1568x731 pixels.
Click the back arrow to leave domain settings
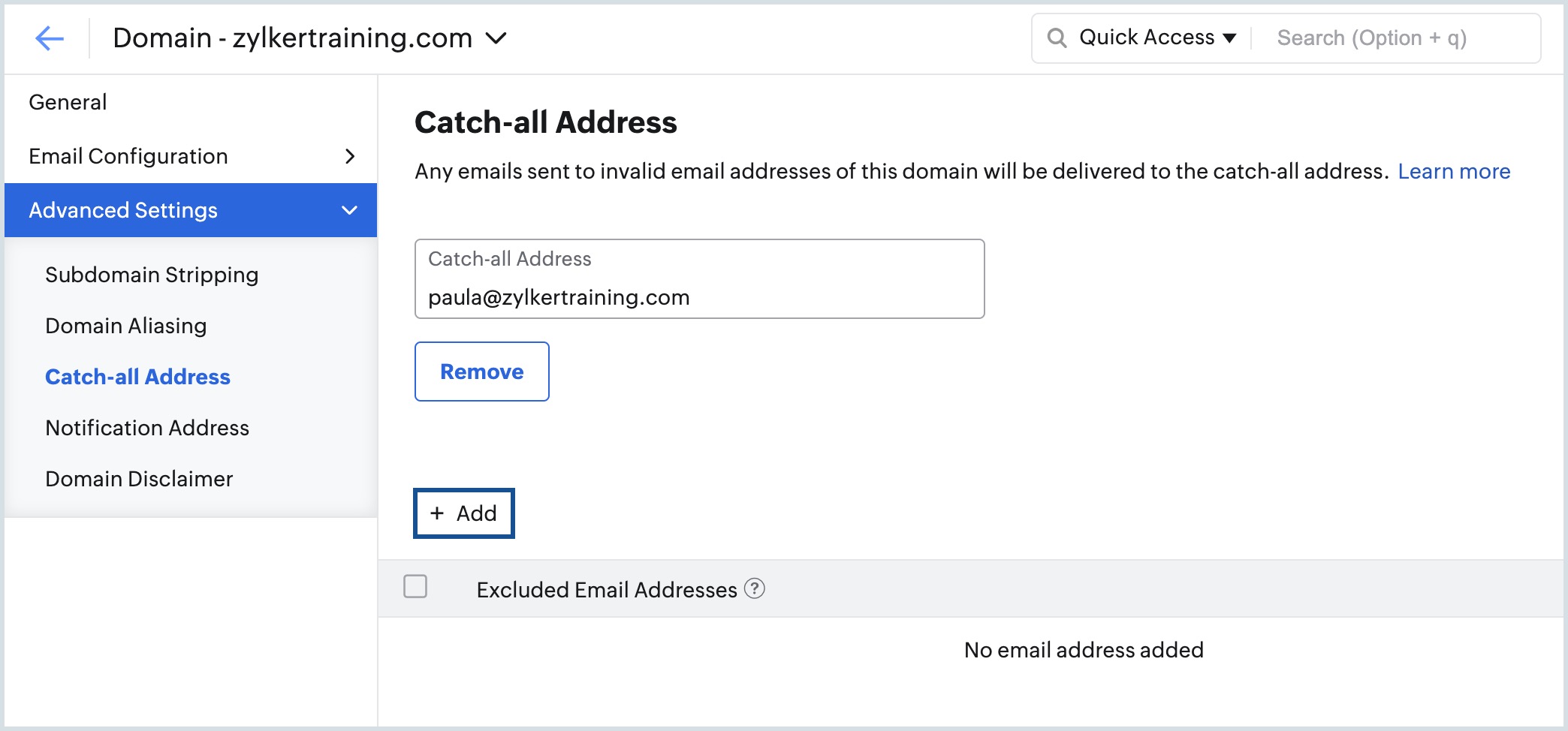(50, 38)
